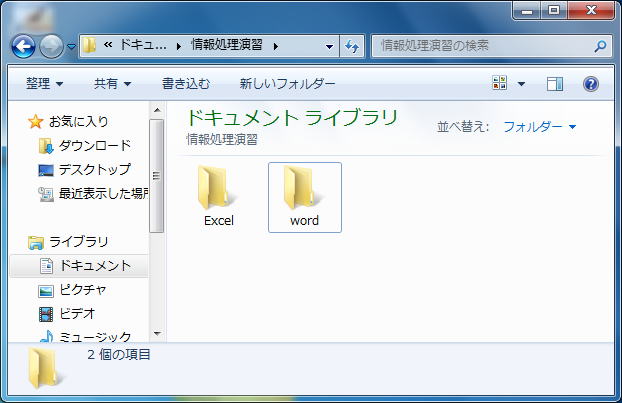Viewport: 622px width, 403px height.
Task: Change view using the view icon
Action: coord(499,83)
